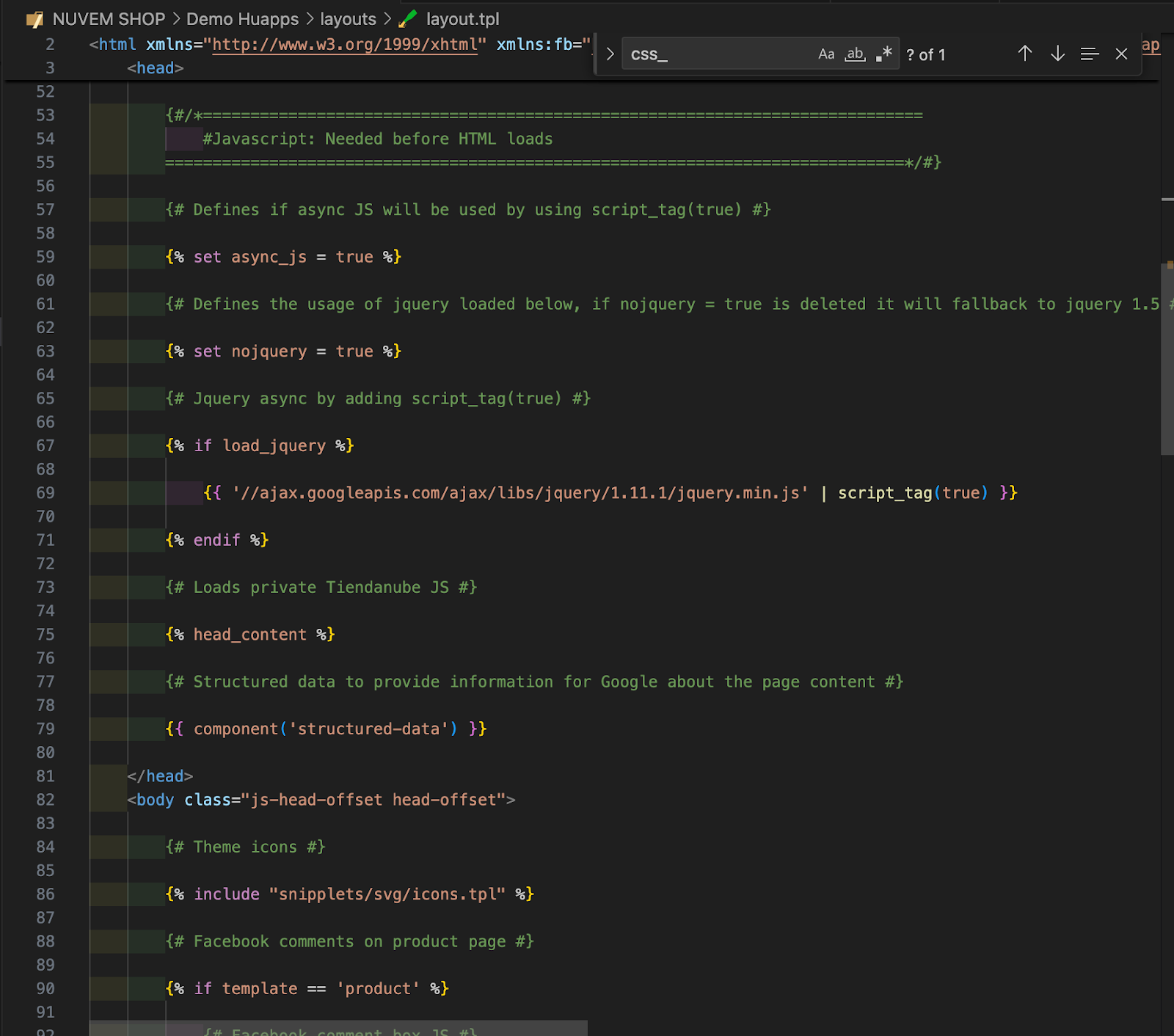This screenshot has height=1036, width=1174.
Task: Open the Demo Huapps breadcrumb dropdown
Action: [x=242, y=19]
